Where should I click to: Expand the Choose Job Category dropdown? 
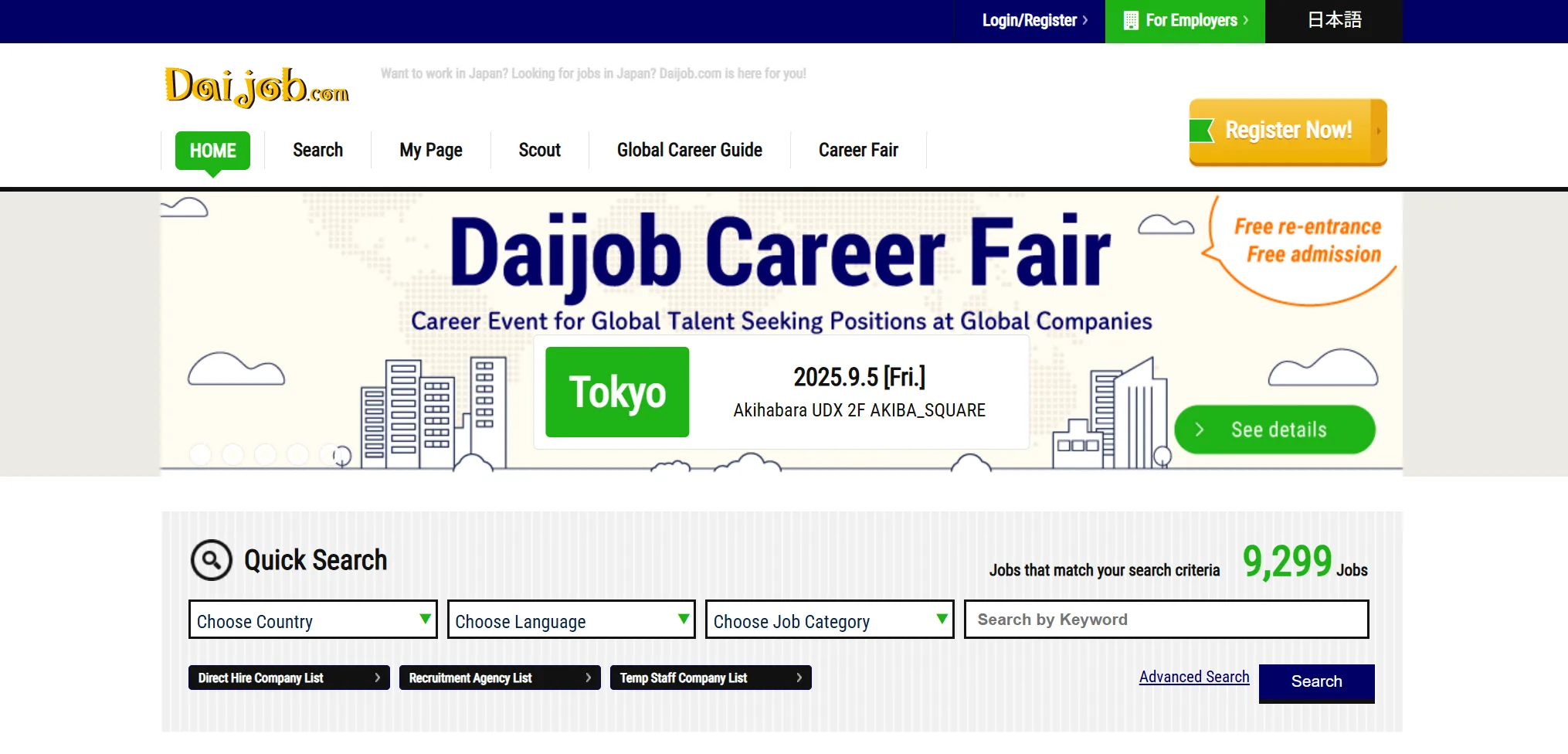pos(830,620)
